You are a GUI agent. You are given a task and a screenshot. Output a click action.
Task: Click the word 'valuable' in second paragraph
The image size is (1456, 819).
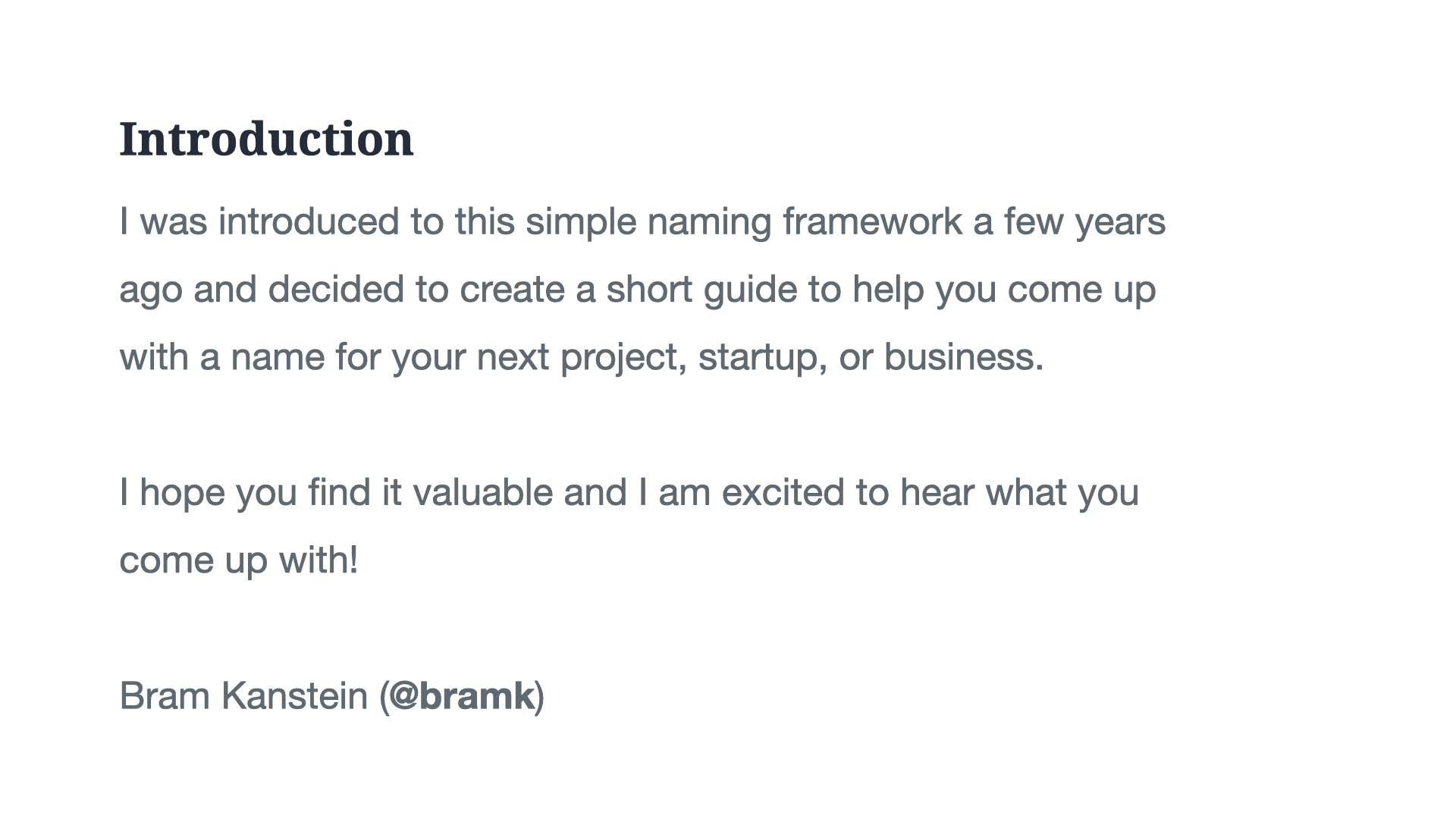coord(482,492)
